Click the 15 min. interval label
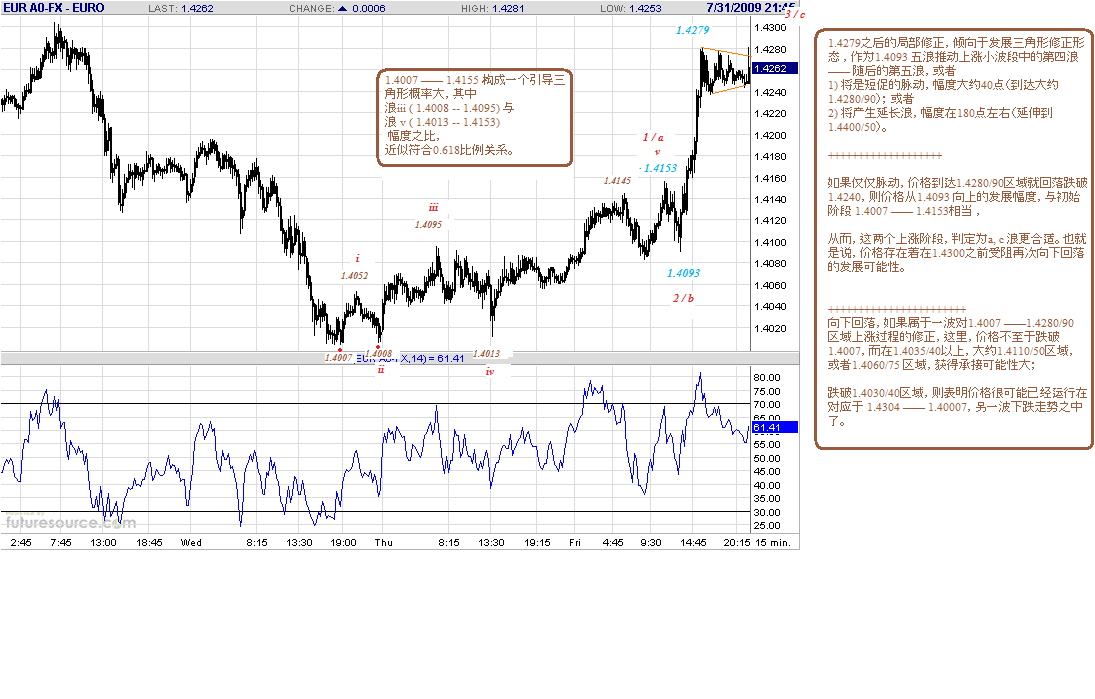This screenshot has height=699, width=1095. [x=774, y=543]
